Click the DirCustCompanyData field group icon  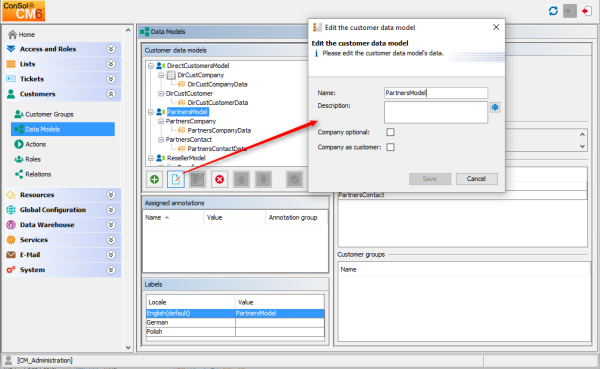click(182, 84)
